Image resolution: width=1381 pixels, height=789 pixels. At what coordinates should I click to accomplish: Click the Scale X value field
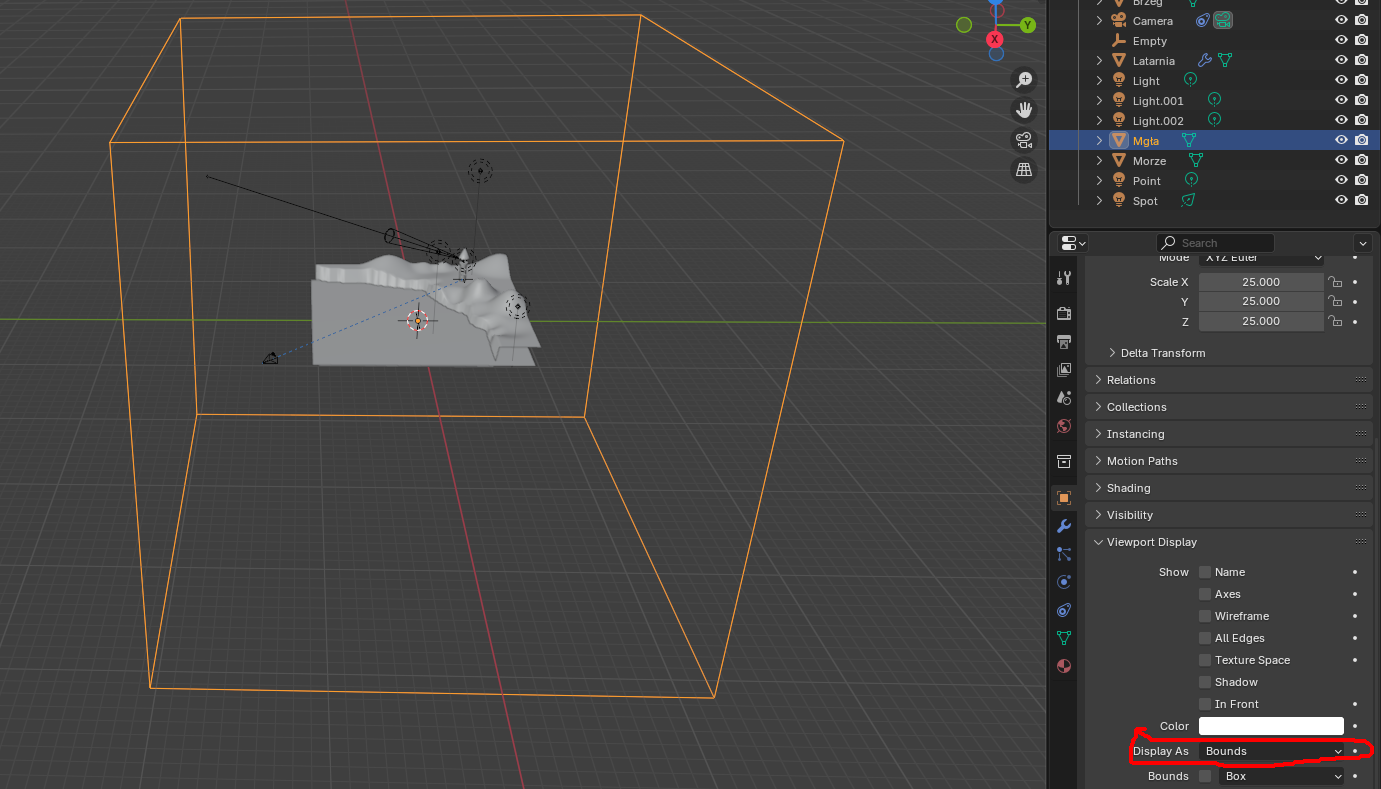pos(1260,282)
